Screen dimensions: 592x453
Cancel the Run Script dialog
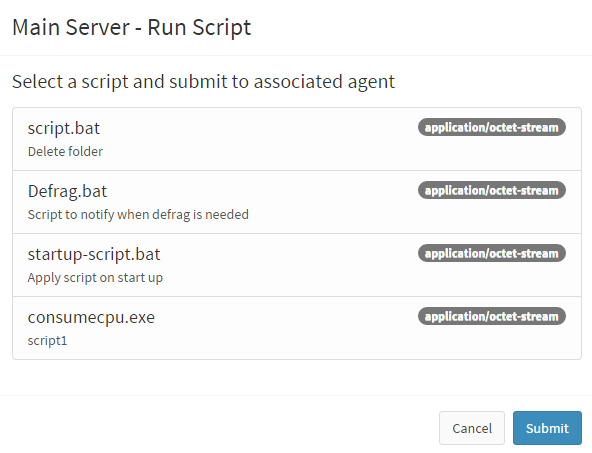point(472,428)
